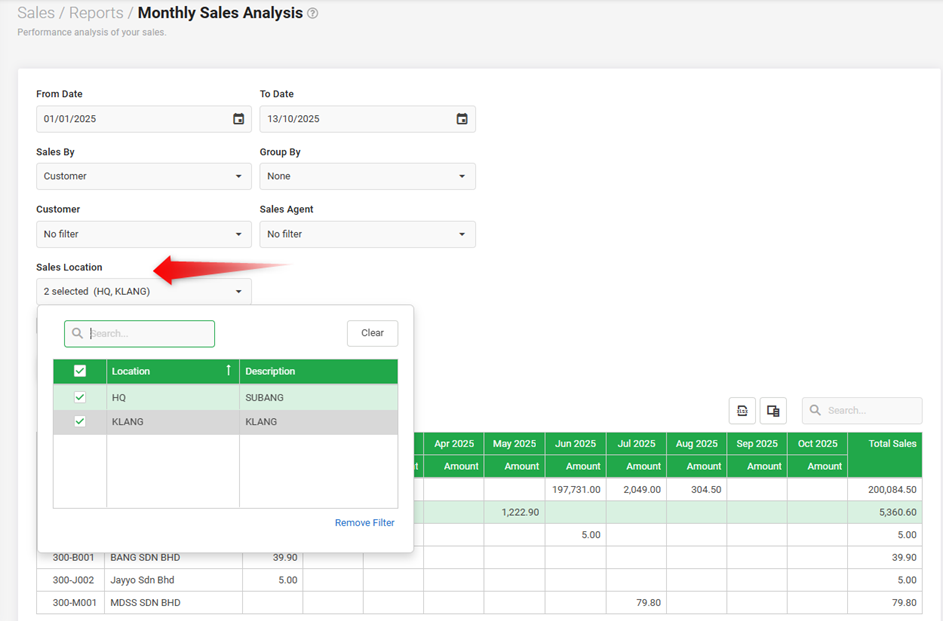Click the Oct 2025 column header
Screen dimensions: 943x621
tap(817, 444)
